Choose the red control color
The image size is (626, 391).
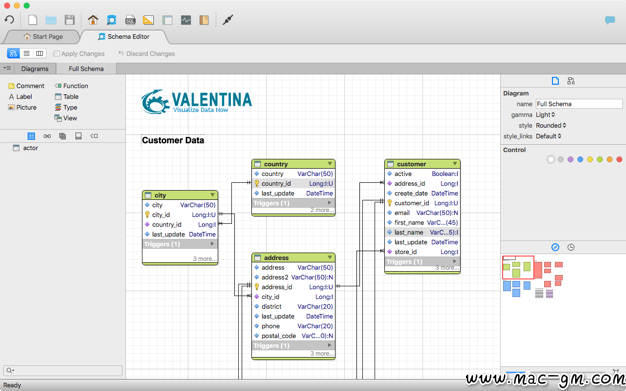point(619,159)
